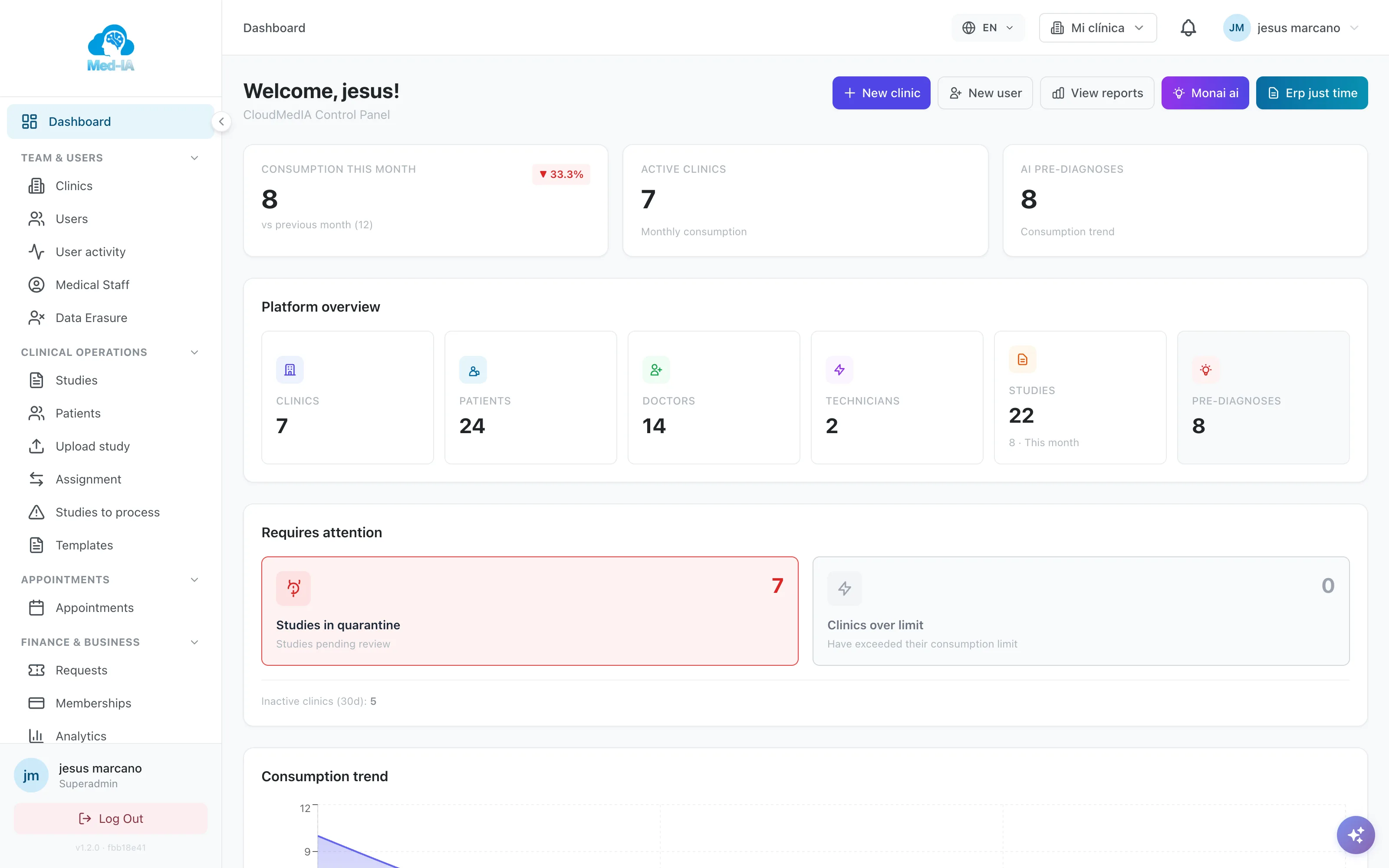Collapse the Finance & Business section
This screenshot has width=1389, height=868.
[194, 642]
